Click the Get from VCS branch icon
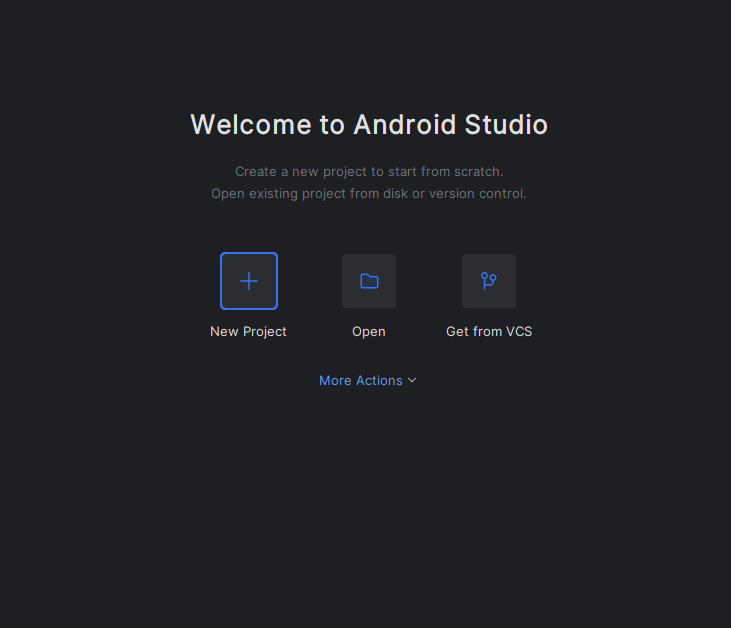Viewport: 731px width, 628px height. [489, 281]
